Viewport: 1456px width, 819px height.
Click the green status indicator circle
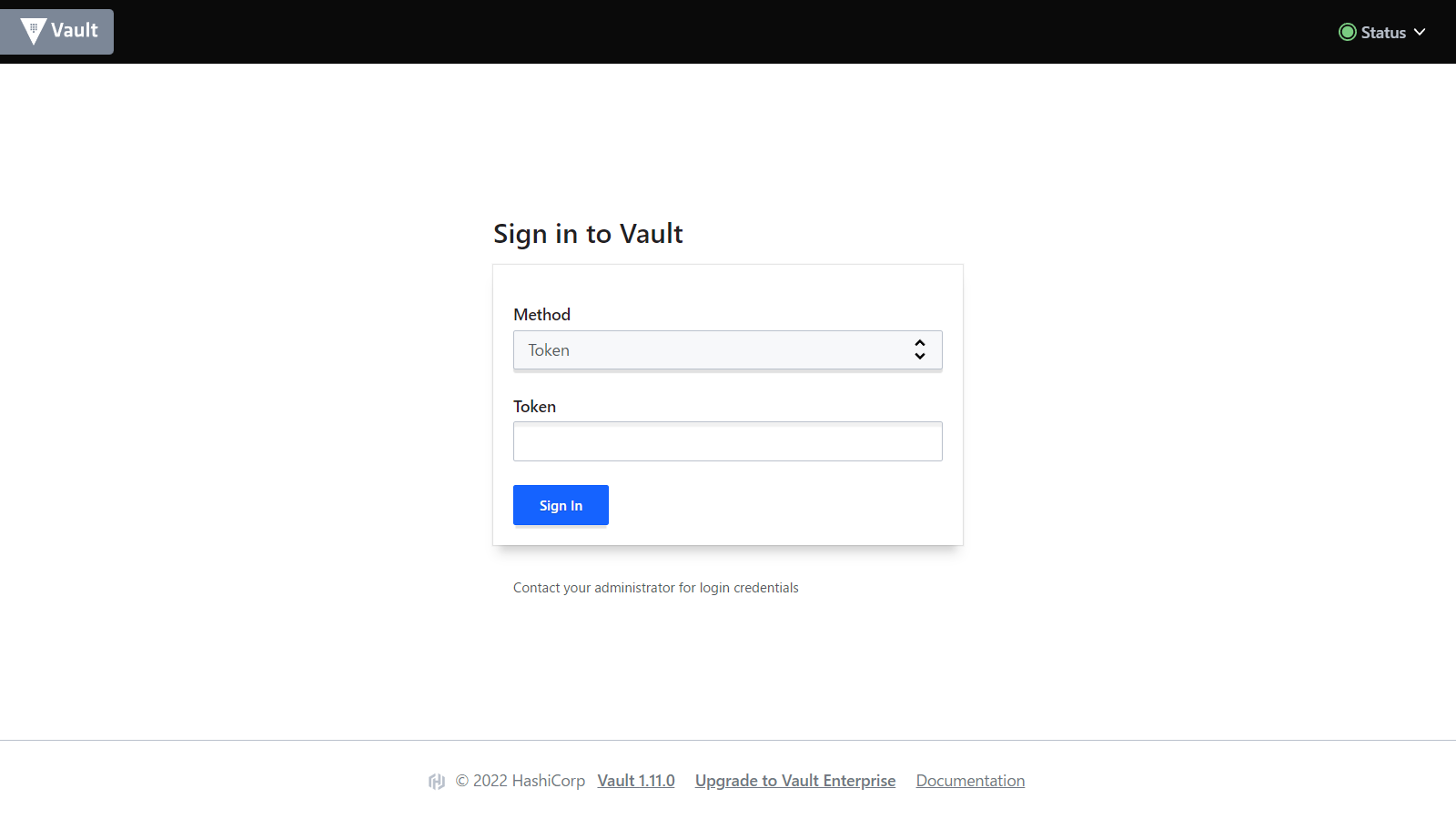[1348, 33]
